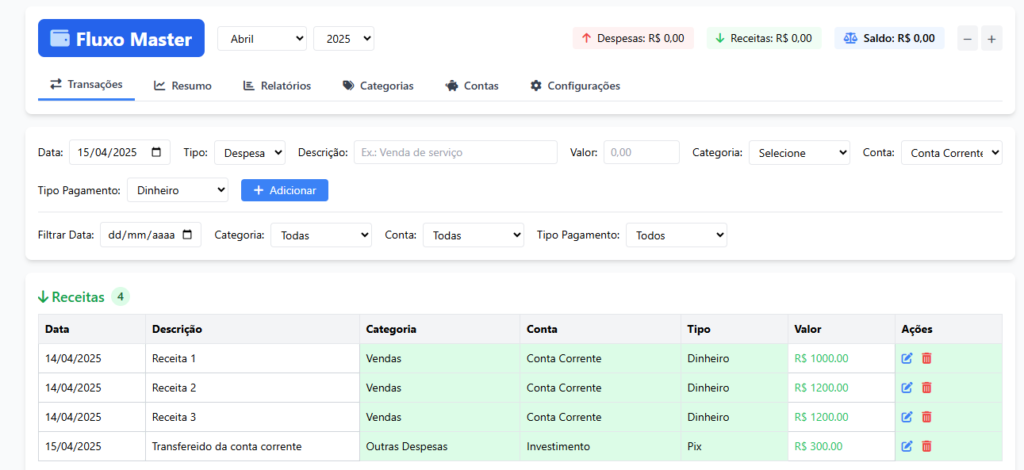Click the Fluxo Master logo button
Viewport: 1024px width, 470px height.
coord(121,39)
